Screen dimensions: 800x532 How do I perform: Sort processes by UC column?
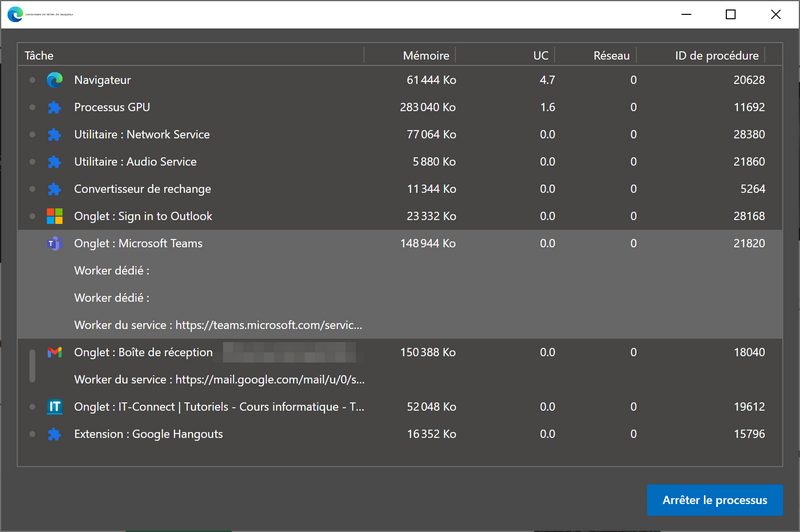[x=540, y=56]
